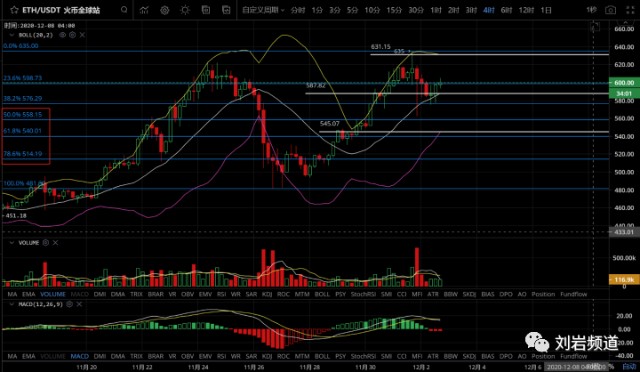Select BOLL in upper indicator row
640x372 pixels.
click(322, 294)
